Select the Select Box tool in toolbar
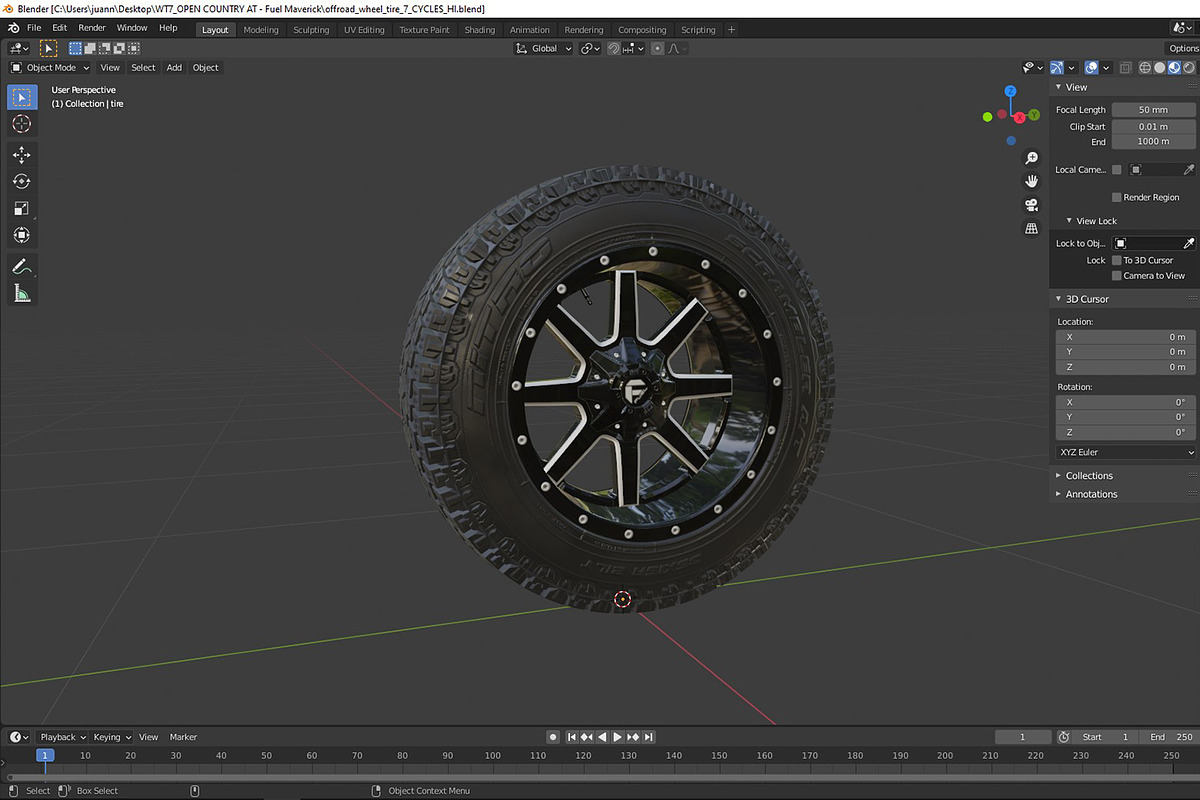Viewport: 1200px width, 800px height. (22, 97)
